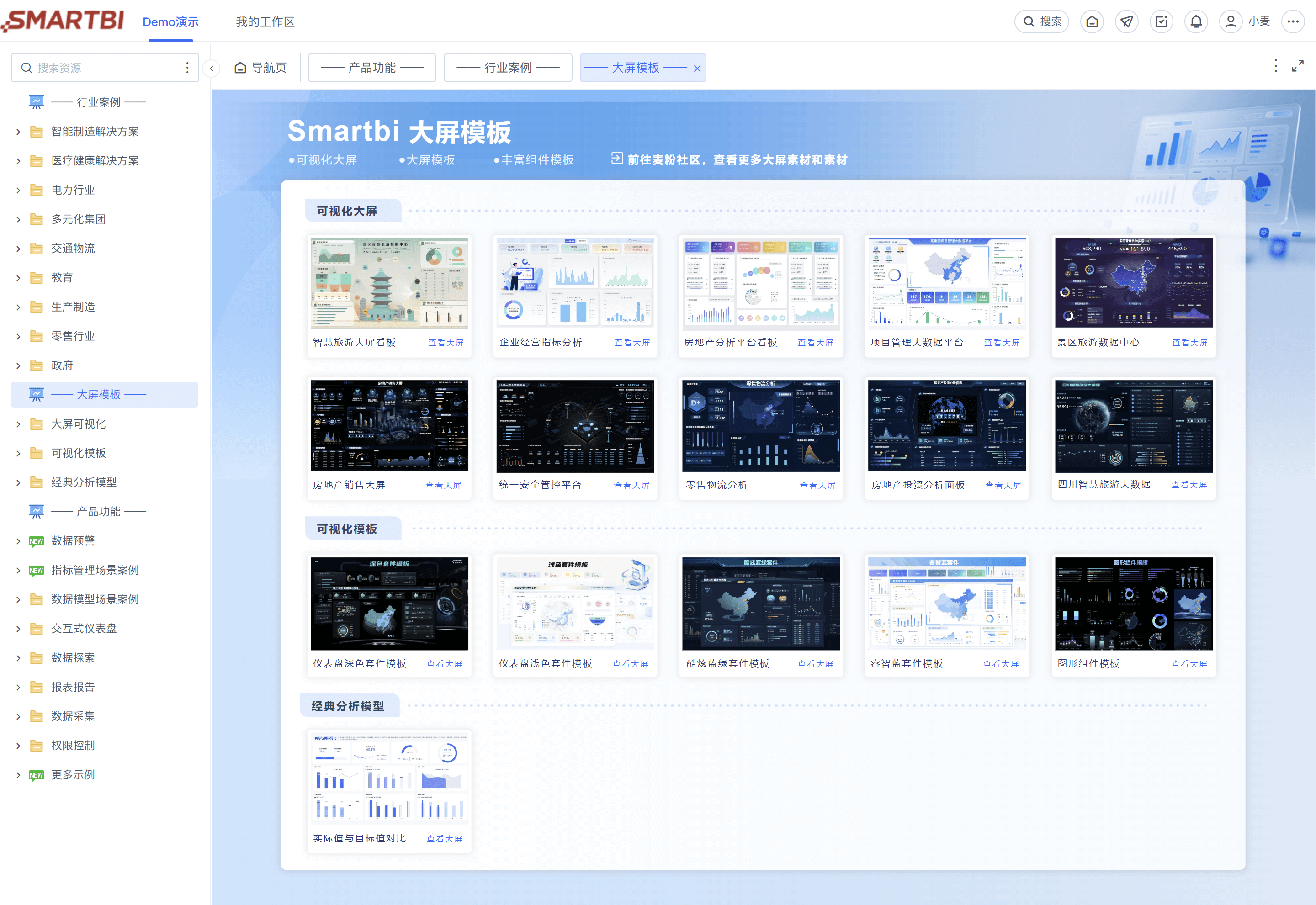
Task: Click the NEW badge icon beside 指标管理场景案例
Action: coord(36,571)
